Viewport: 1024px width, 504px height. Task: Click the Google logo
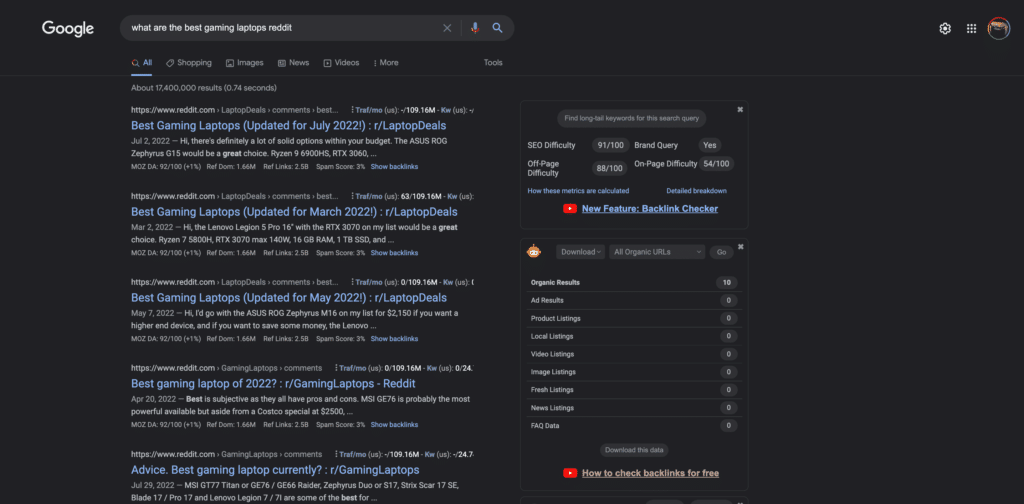pyautogui.click(x=68, y=28)
